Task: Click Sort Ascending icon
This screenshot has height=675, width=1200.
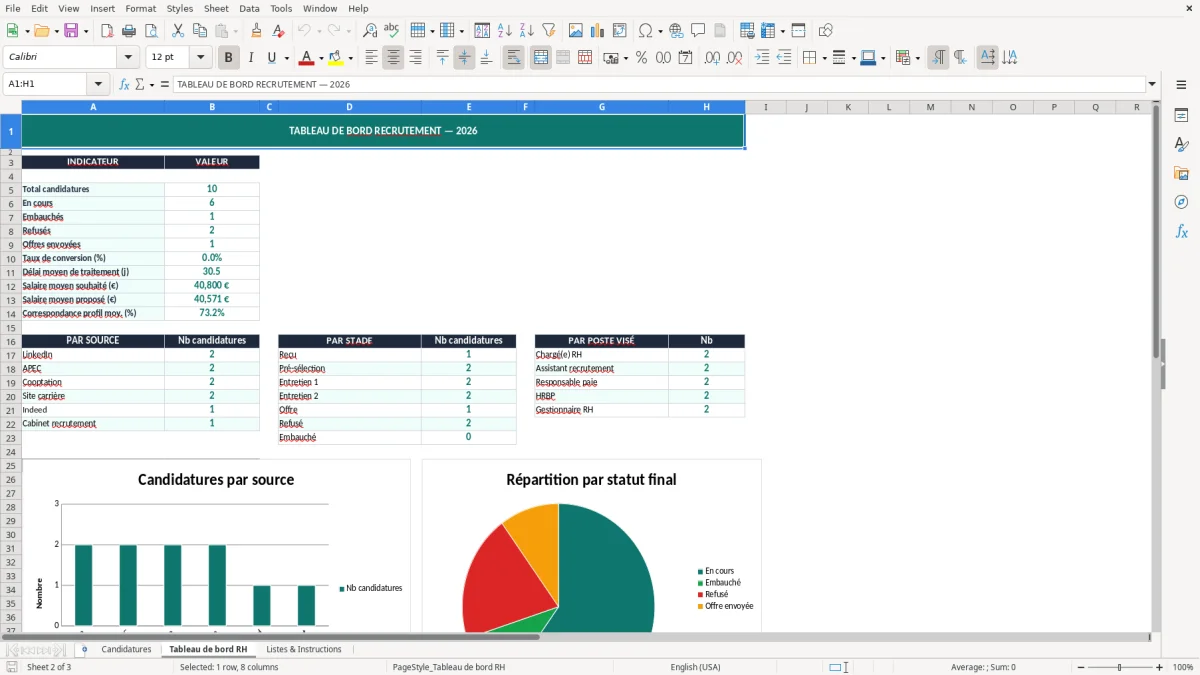Action: pos(505,31)
